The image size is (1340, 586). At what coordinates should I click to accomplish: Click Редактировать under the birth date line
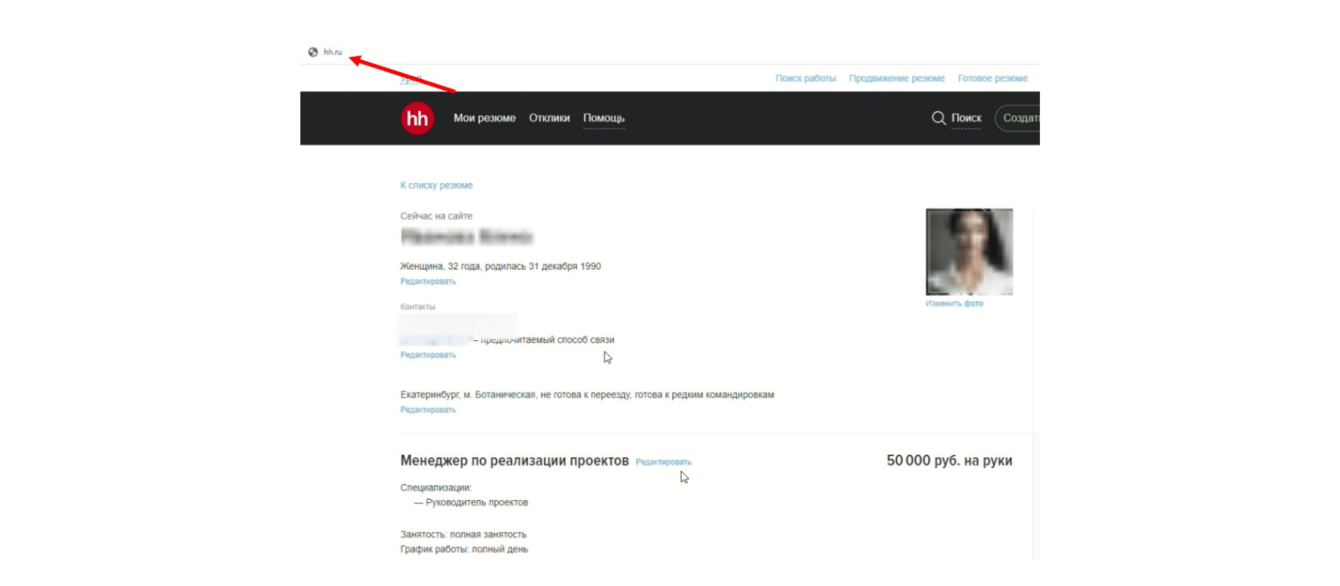pyautogui.click(x=428, y=282)
